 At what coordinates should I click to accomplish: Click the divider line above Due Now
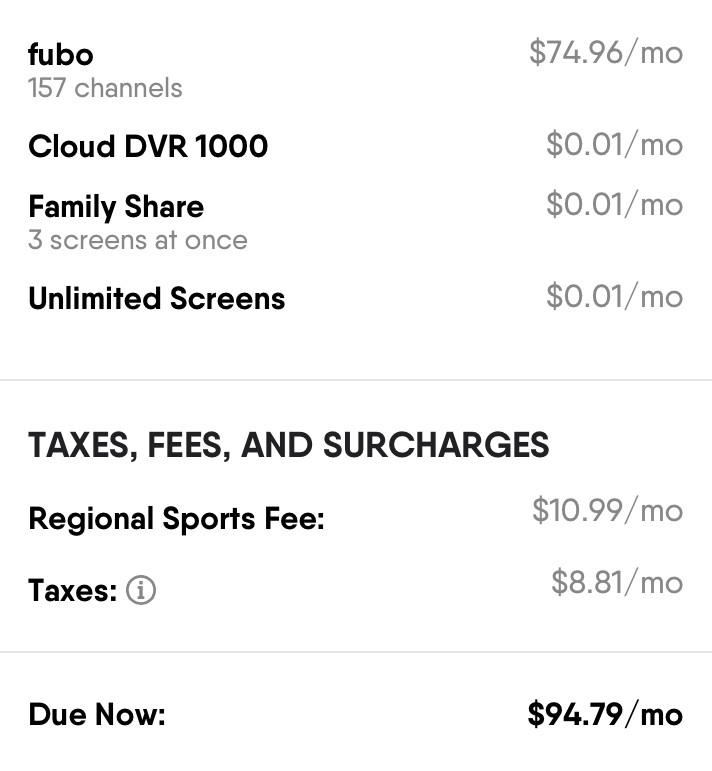pyautogui.click(x=356, y=652)
